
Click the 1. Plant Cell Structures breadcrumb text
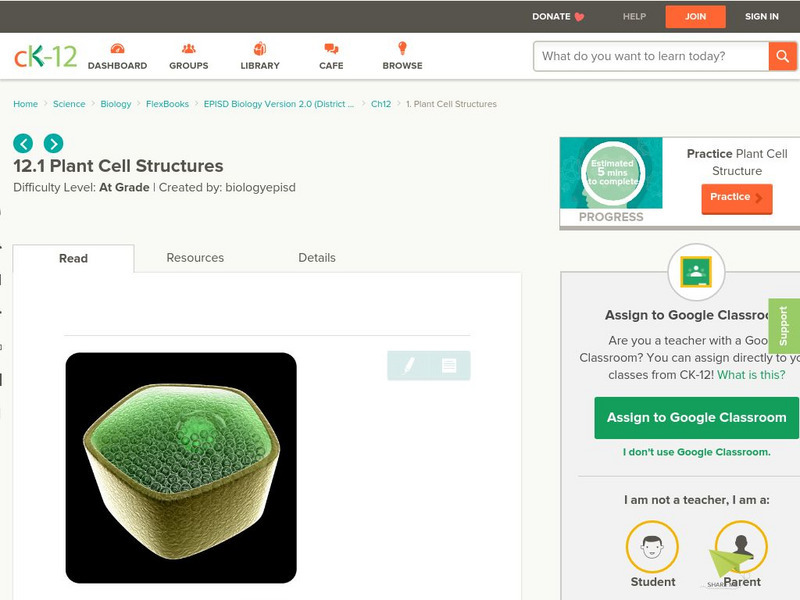click(451, 104)
